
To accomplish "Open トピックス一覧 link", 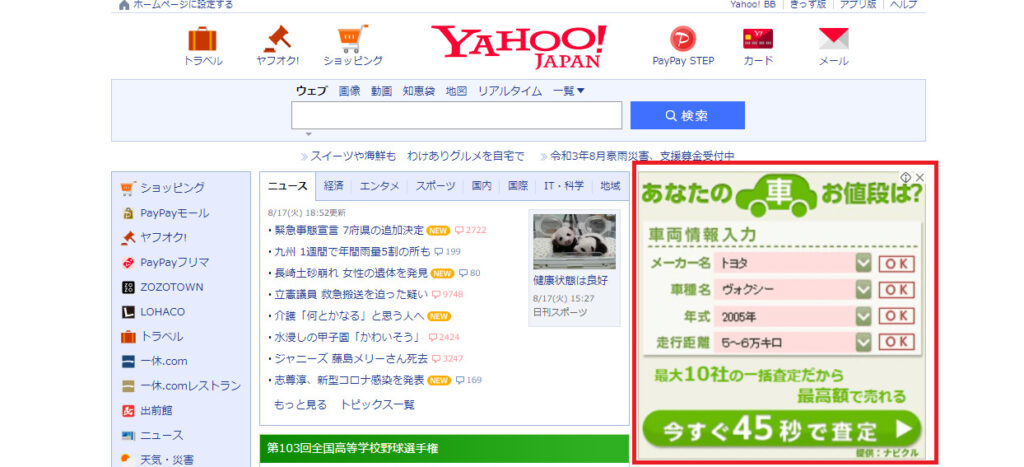I will click(377, 405).
